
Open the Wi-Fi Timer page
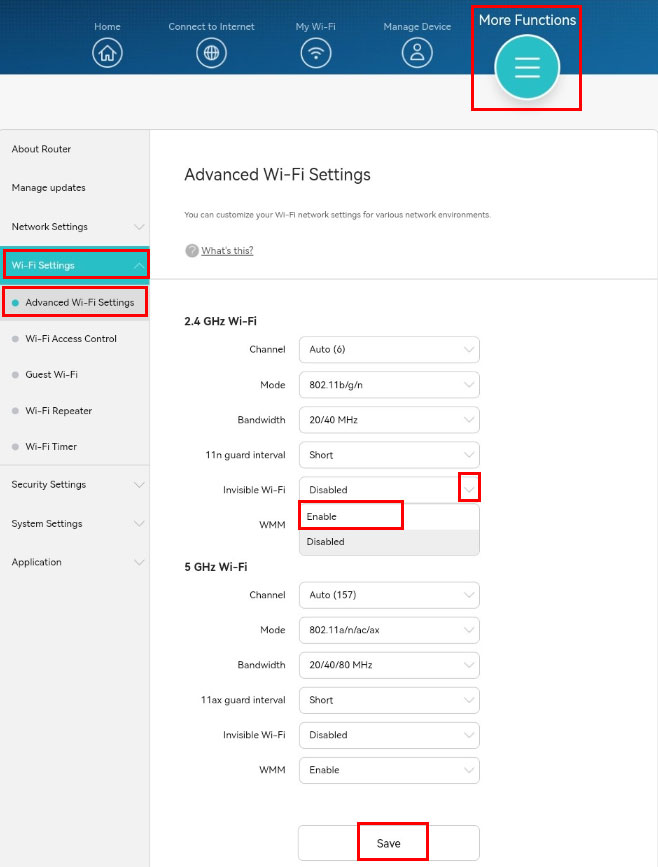51,447
